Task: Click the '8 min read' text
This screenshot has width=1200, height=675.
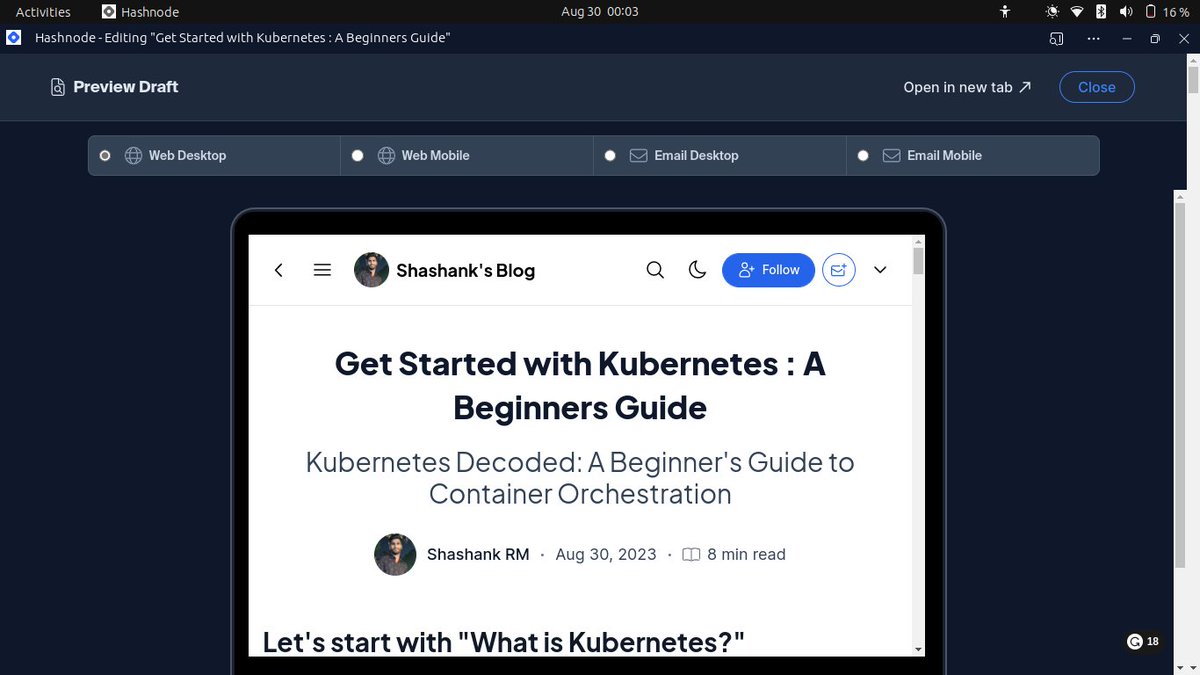Action: pos(746,554)
